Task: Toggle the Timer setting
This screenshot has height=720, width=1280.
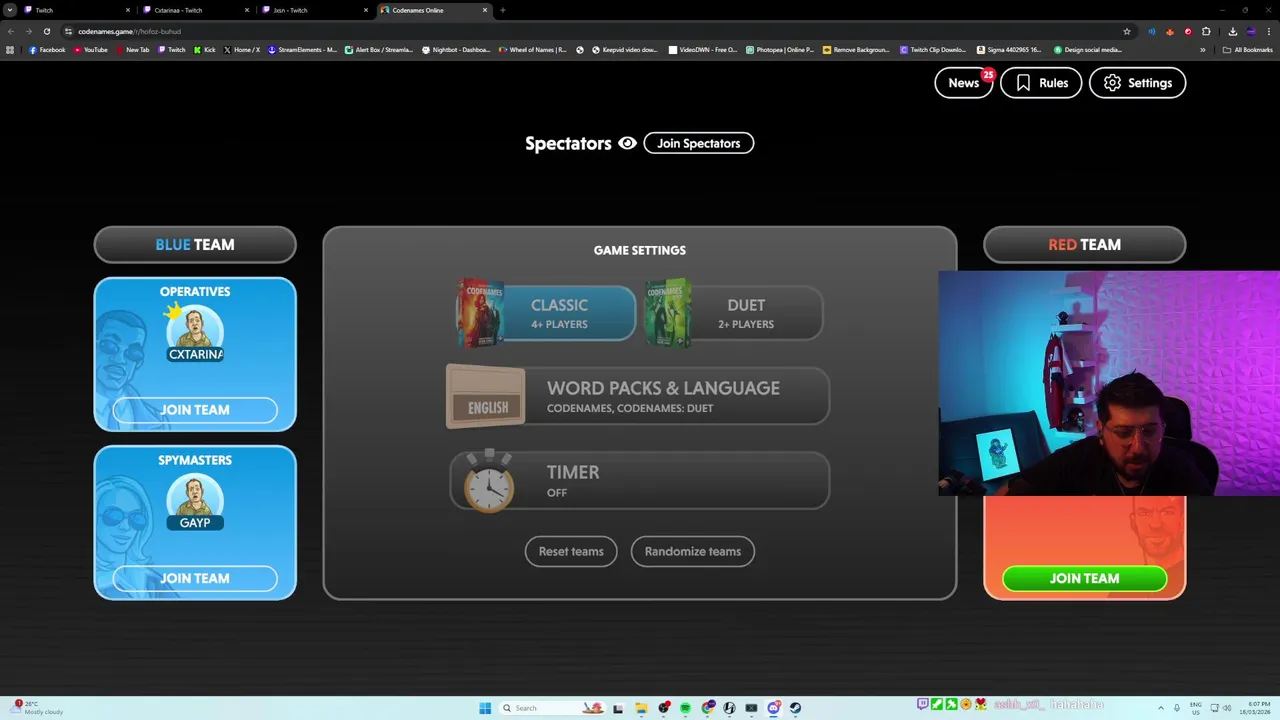Action: point(640,480)
